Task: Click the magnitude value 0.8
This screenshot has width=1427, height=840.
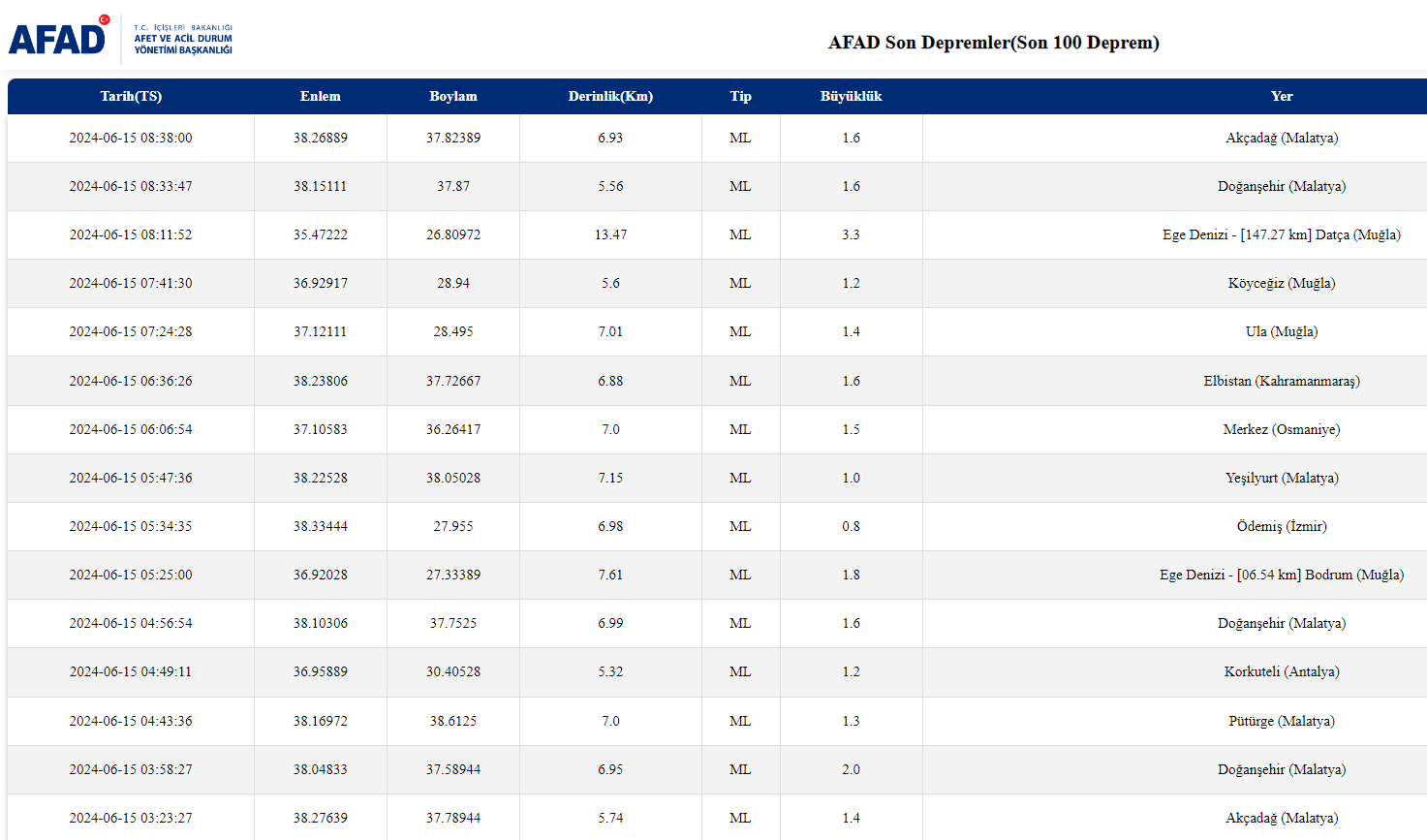Action: (852, 526)
